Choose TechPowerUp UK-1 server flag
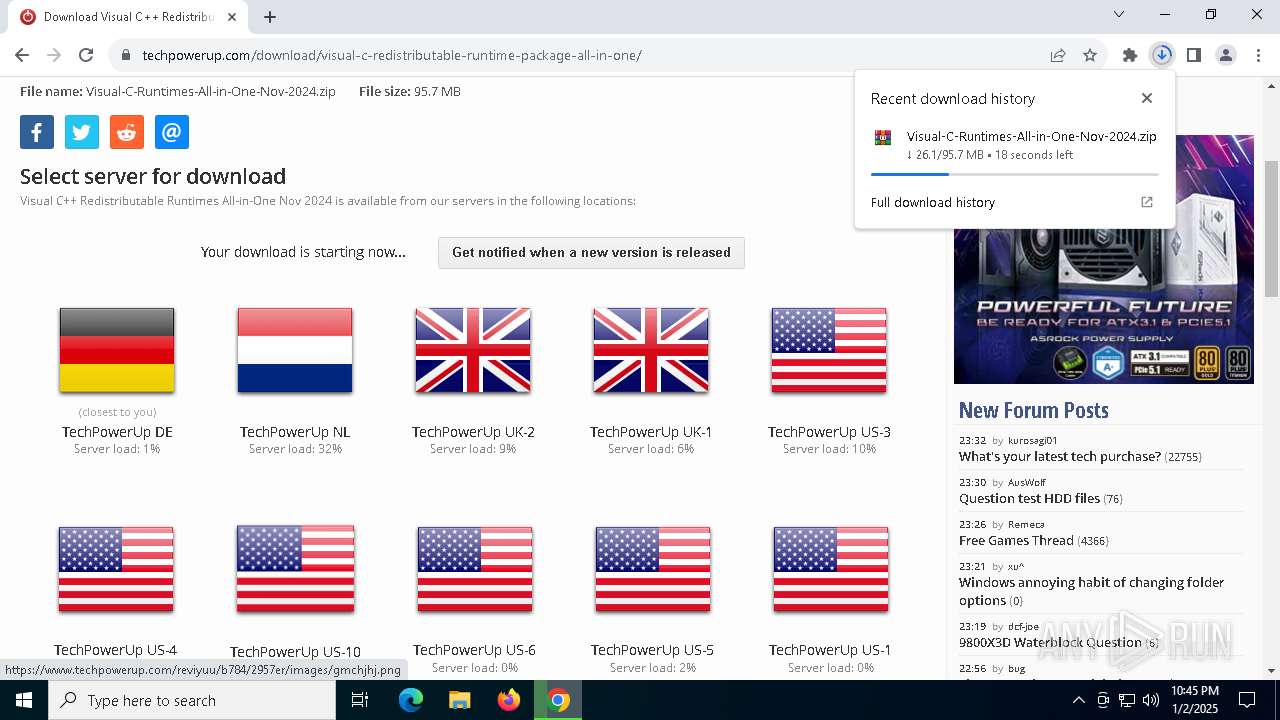 [x=651, y=350]
